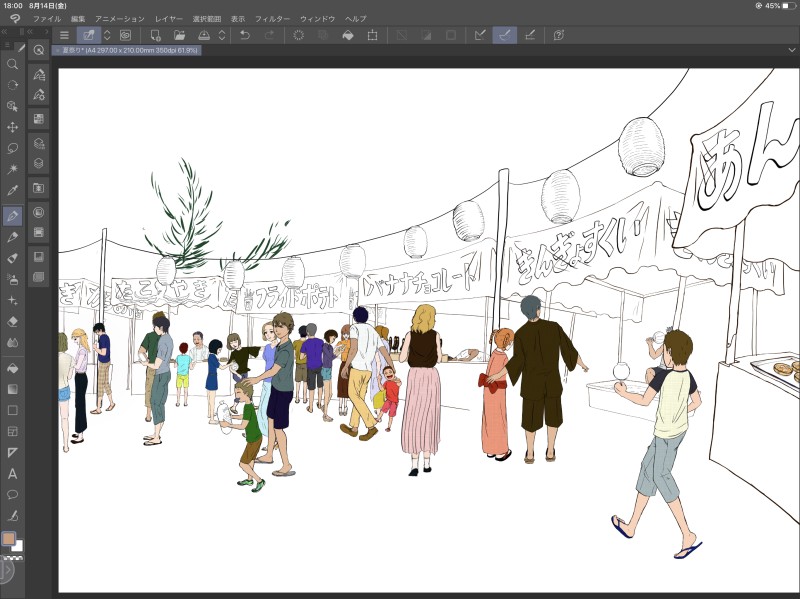The image size is (800, 599).
Task: Toggle the snap to grid button
Action: 529,35
